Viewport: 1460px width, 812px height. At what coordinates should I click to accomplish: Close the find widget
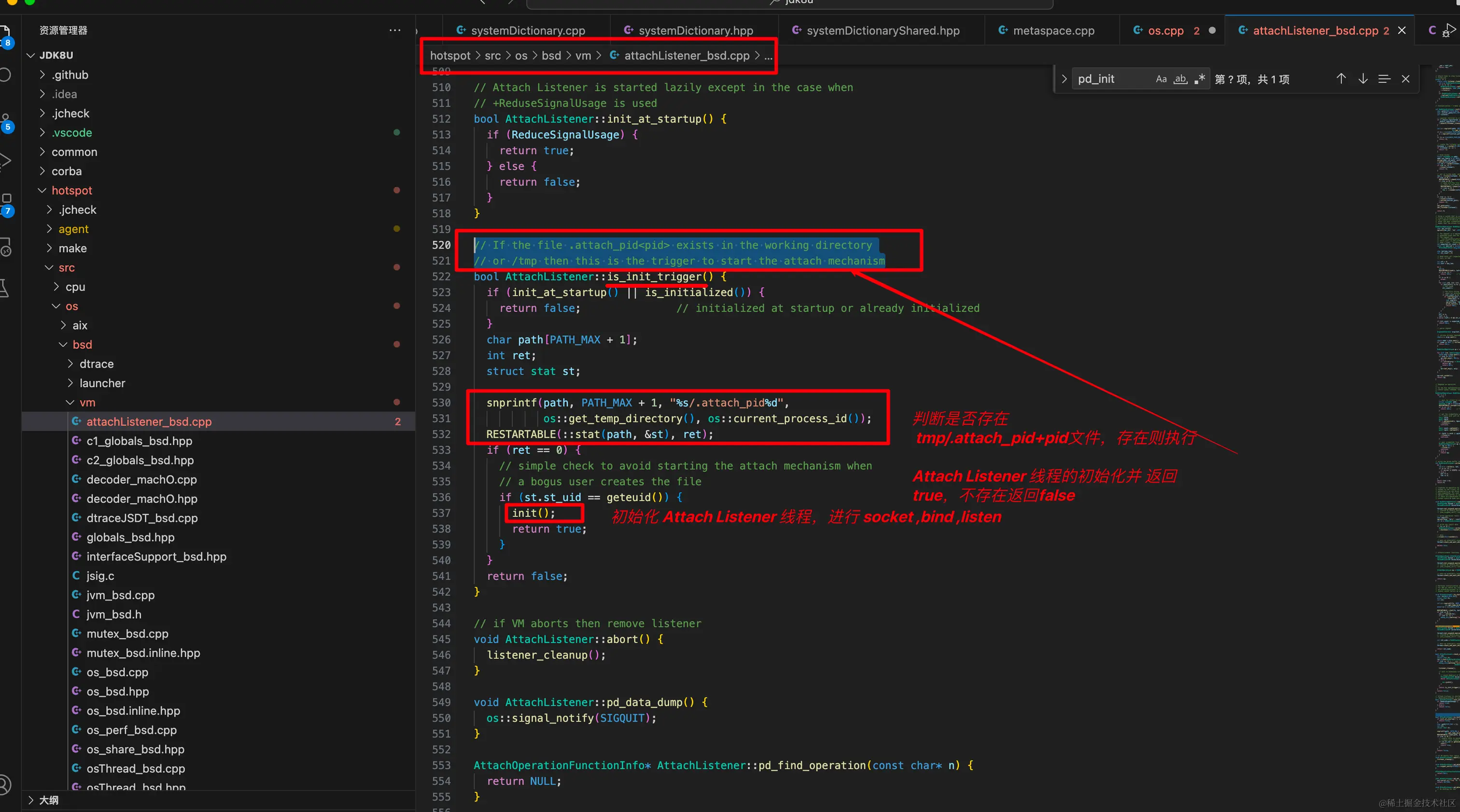(x=1405, y=79)
